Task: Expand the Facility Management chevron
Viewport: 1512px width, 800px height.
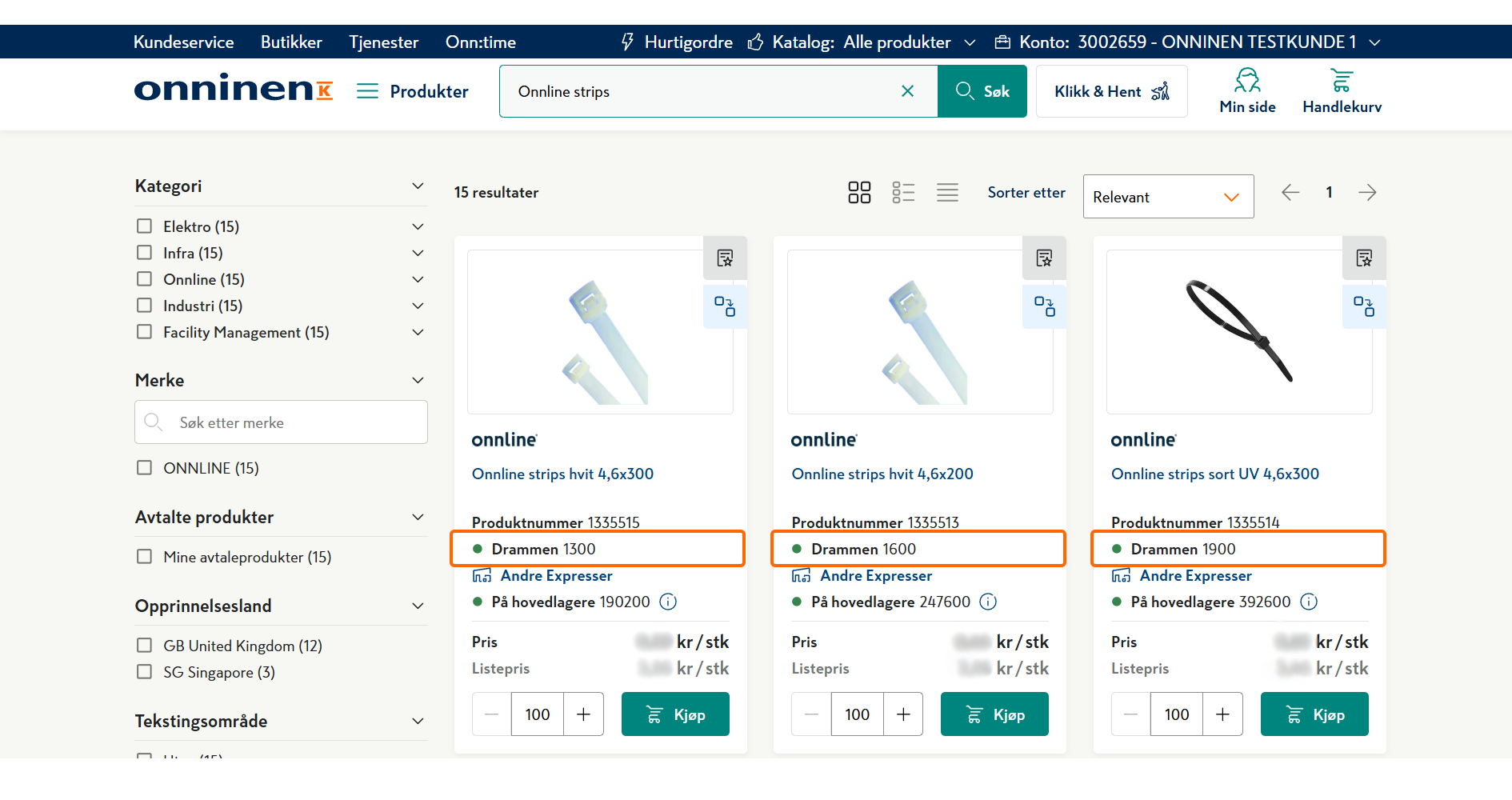Action: coord(418,332)
